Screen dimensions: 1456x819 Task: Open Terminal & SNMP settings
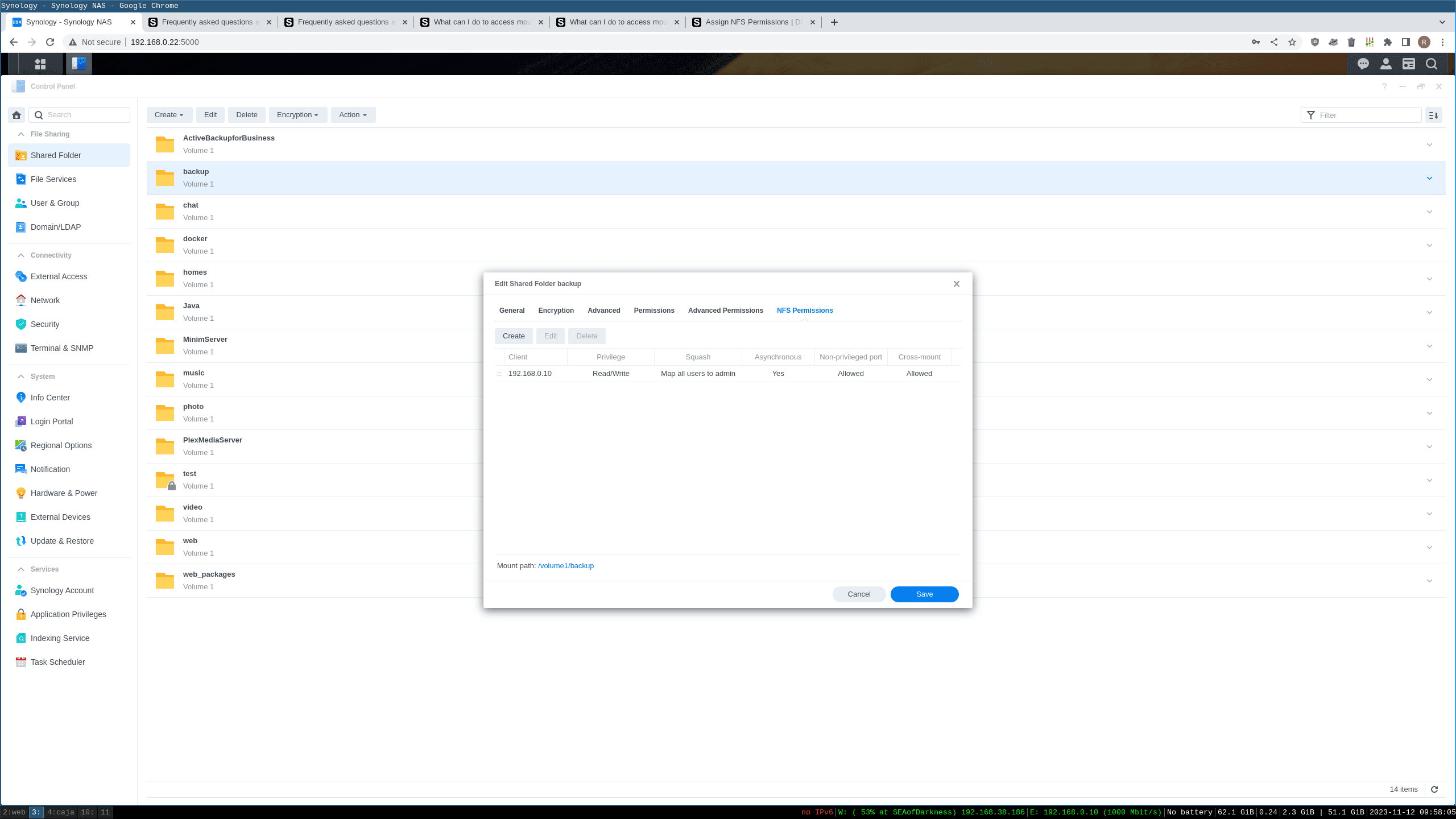(69, 348)
